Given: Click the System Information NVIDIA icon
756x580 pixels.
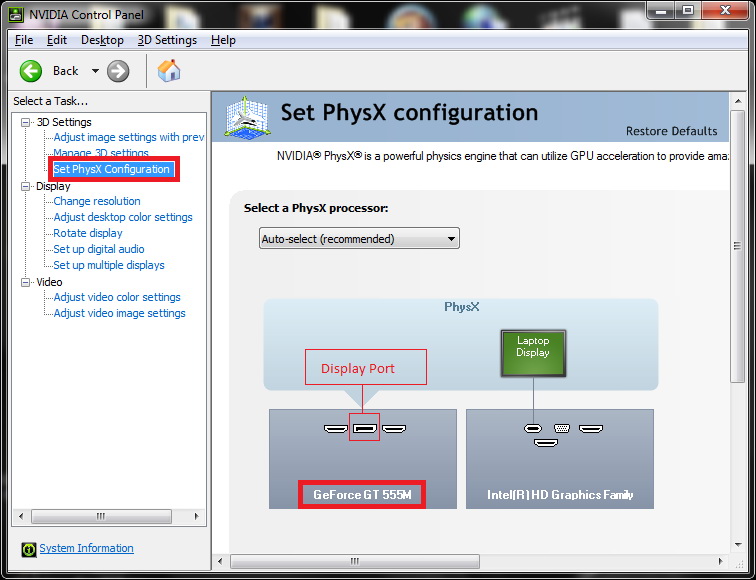Looking at the screenshot, I should pyautogui.click(x=28, y=549).
